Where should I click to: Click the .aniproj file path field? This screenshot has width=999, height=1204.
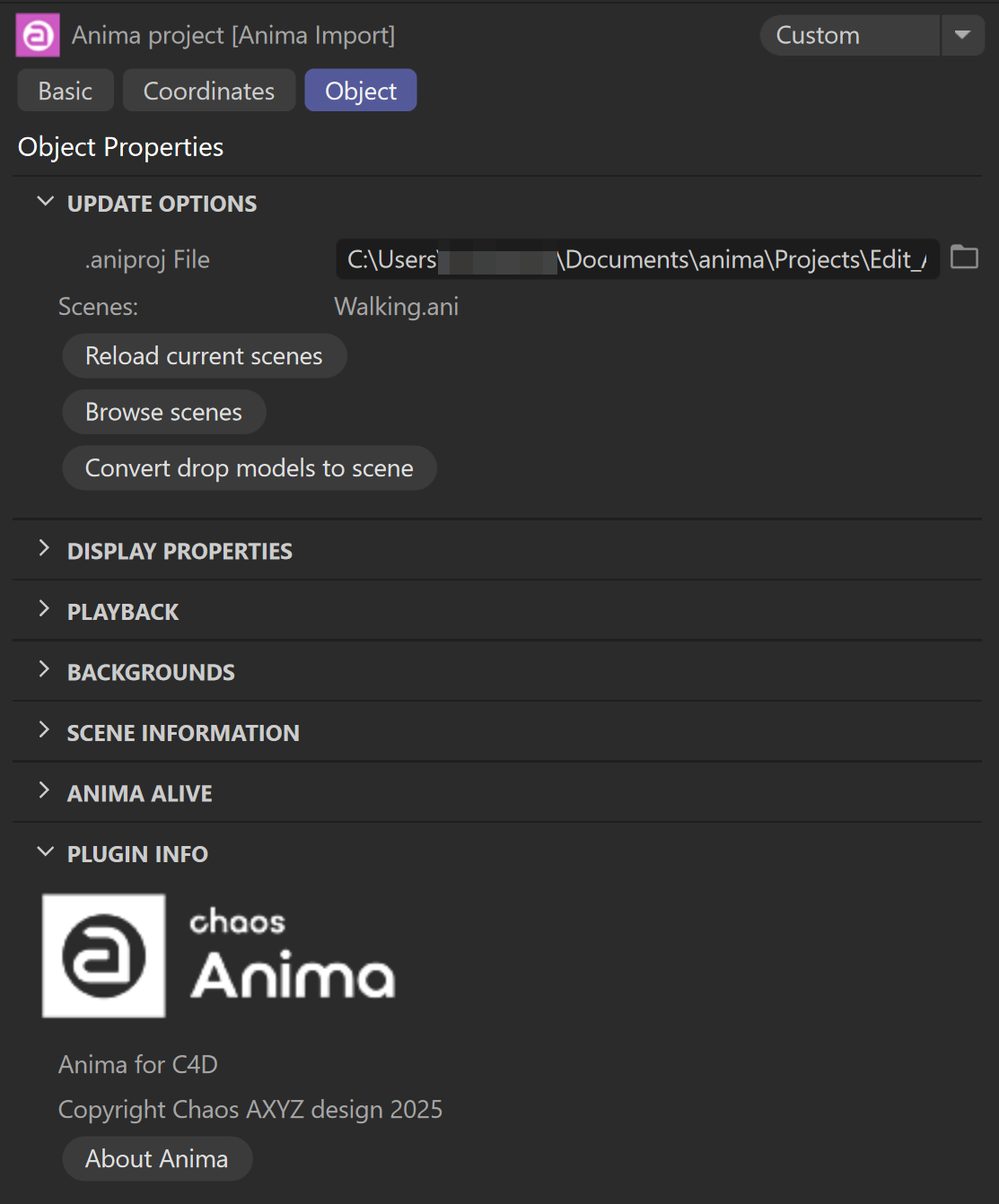pos(637,259)
